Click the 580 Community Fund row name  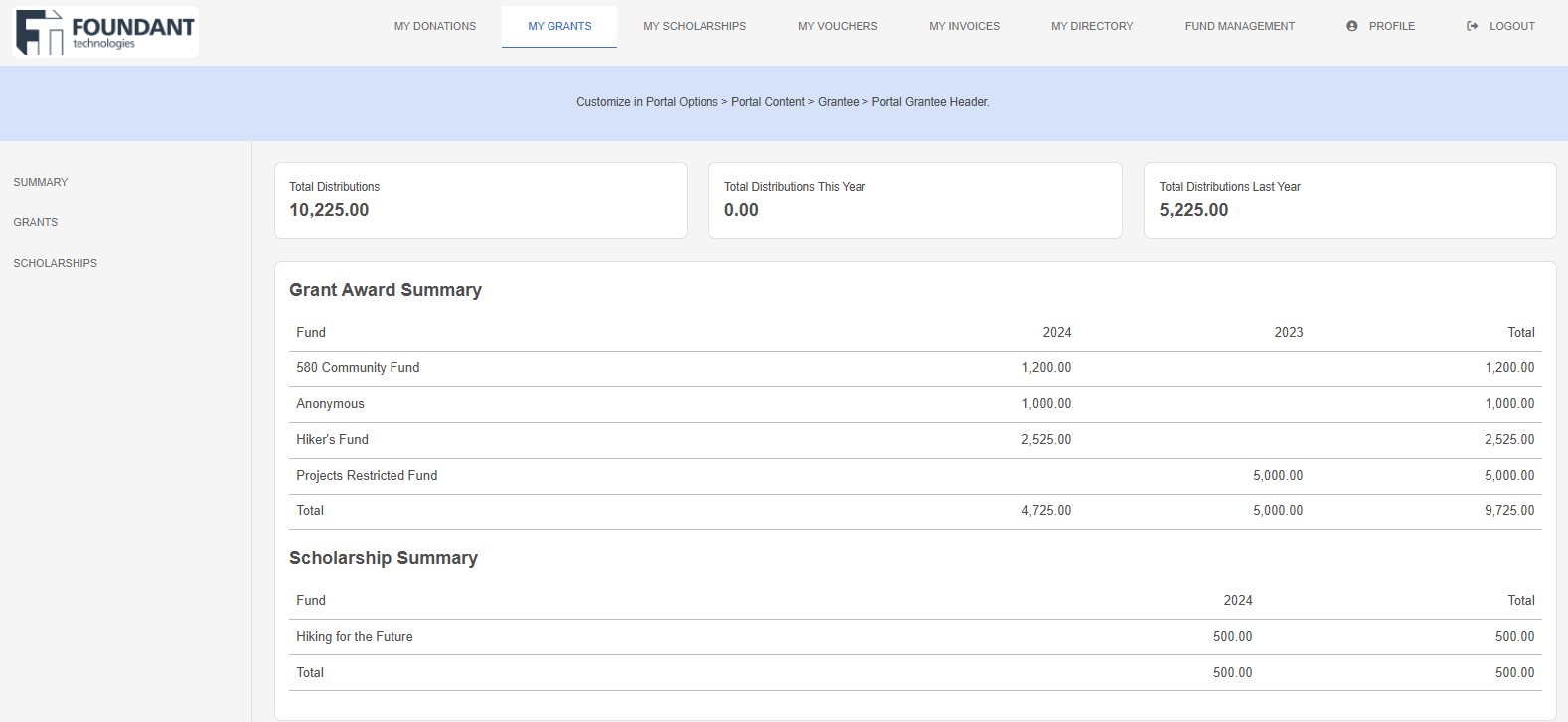click(358, 367)
